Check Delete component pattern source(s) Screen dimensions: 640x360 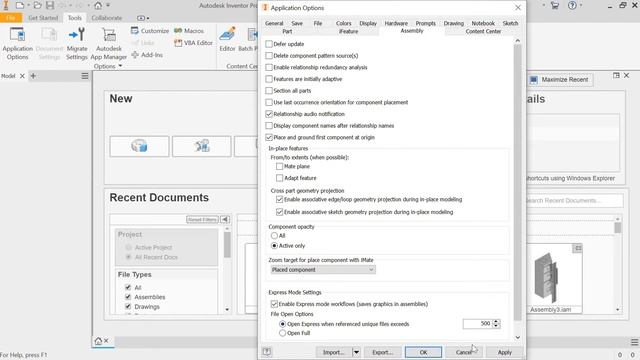(x=269, y=56)
